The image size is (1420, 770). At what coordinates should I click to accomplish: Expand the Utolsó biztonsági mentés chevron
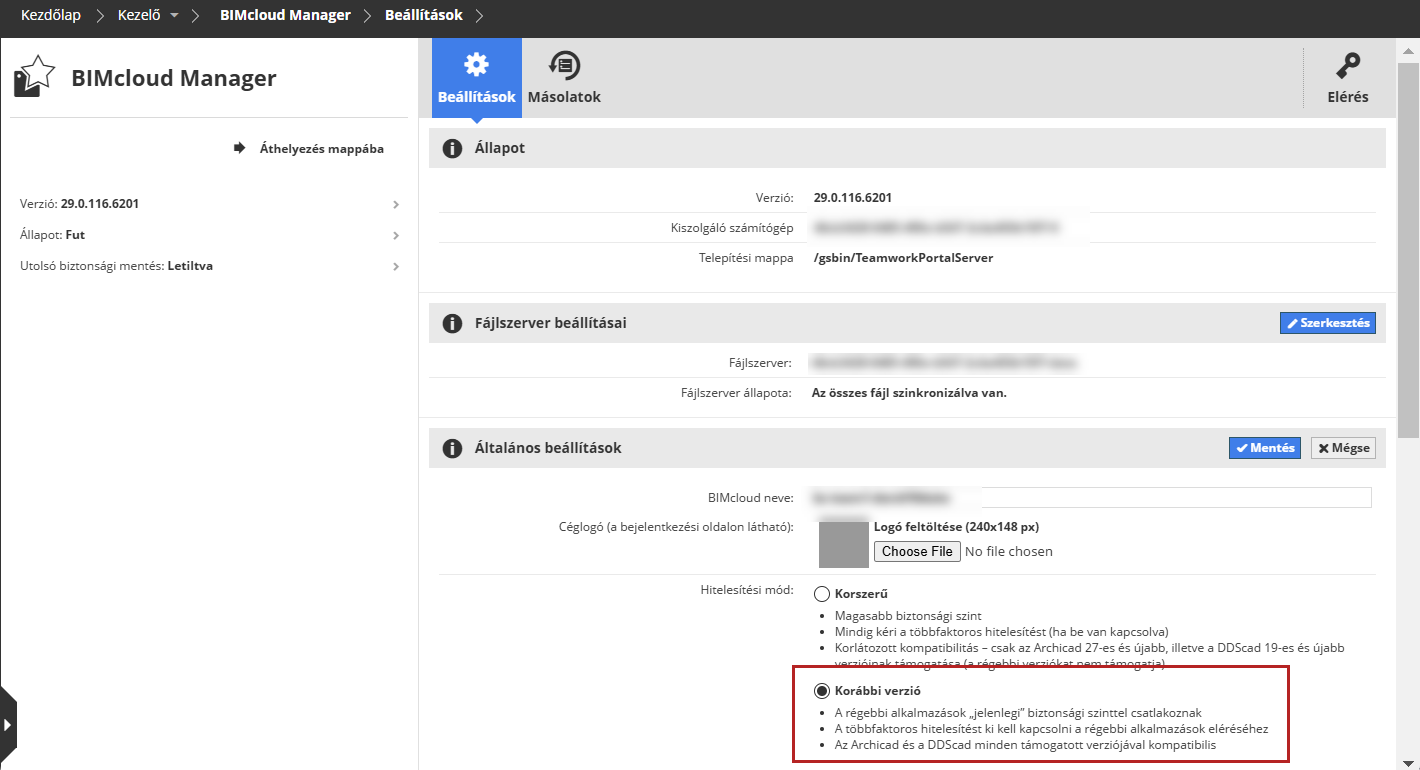(x=396, y=267)
